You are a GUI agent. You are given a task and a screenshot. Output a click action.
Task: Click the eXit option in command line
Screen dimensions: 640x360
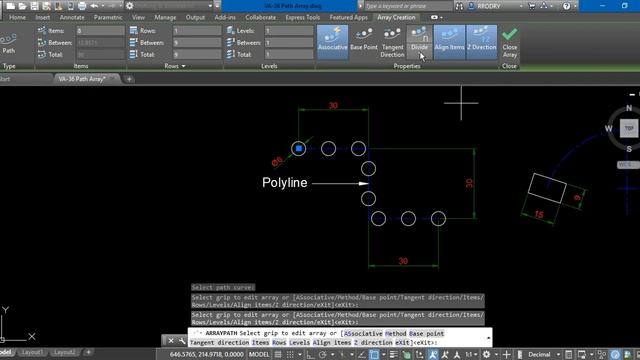tap(402, 342)
